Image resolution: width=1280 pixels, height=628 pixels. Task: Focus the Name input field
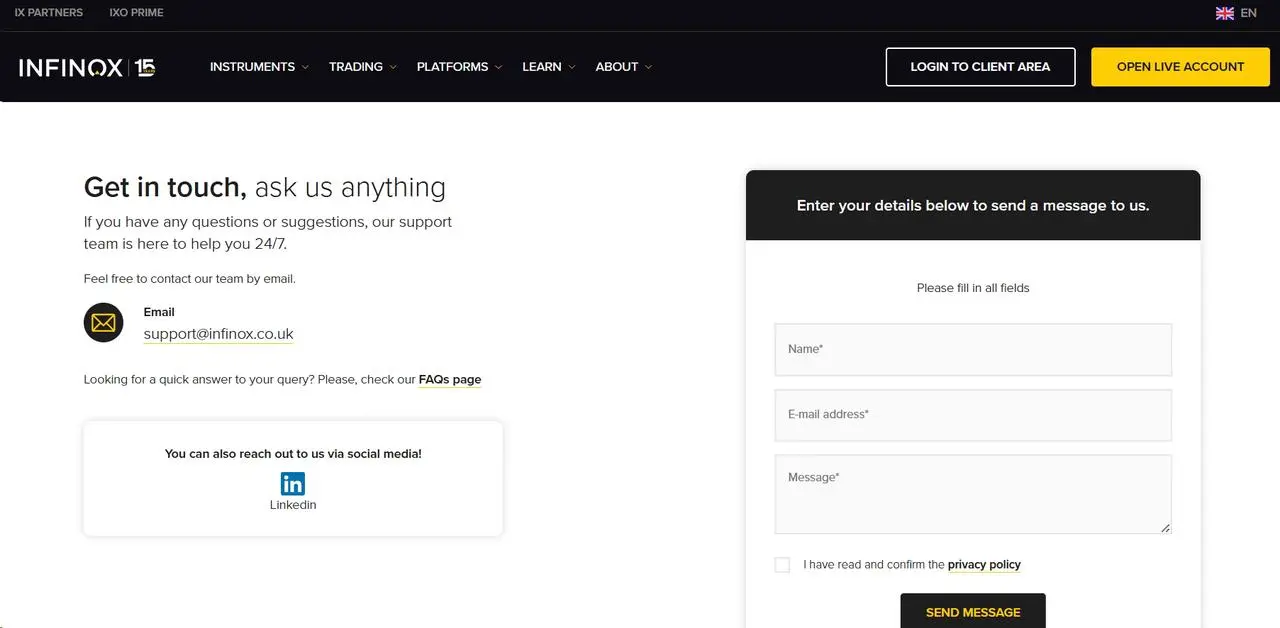point(973,349)
